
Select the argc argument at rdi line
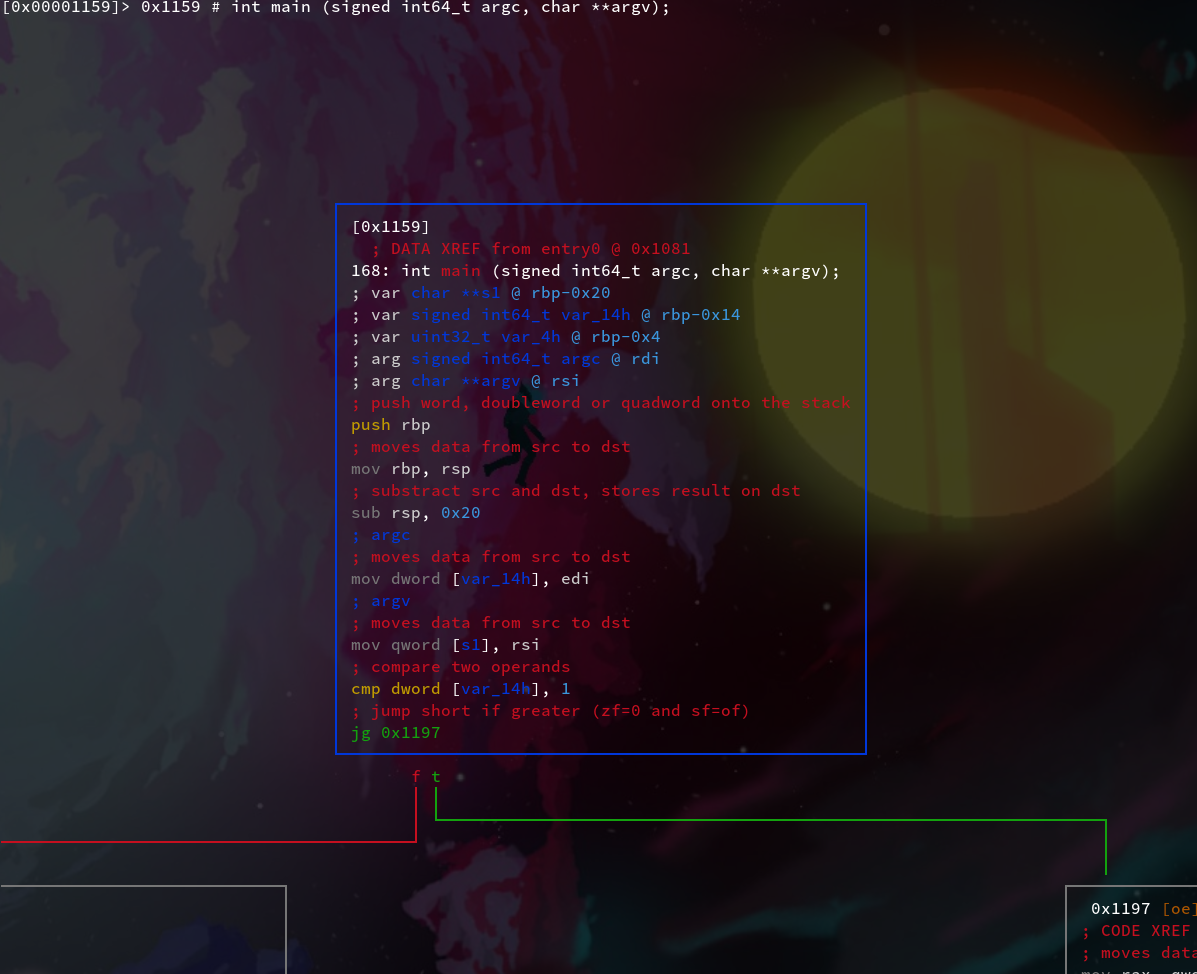point(505,359)
